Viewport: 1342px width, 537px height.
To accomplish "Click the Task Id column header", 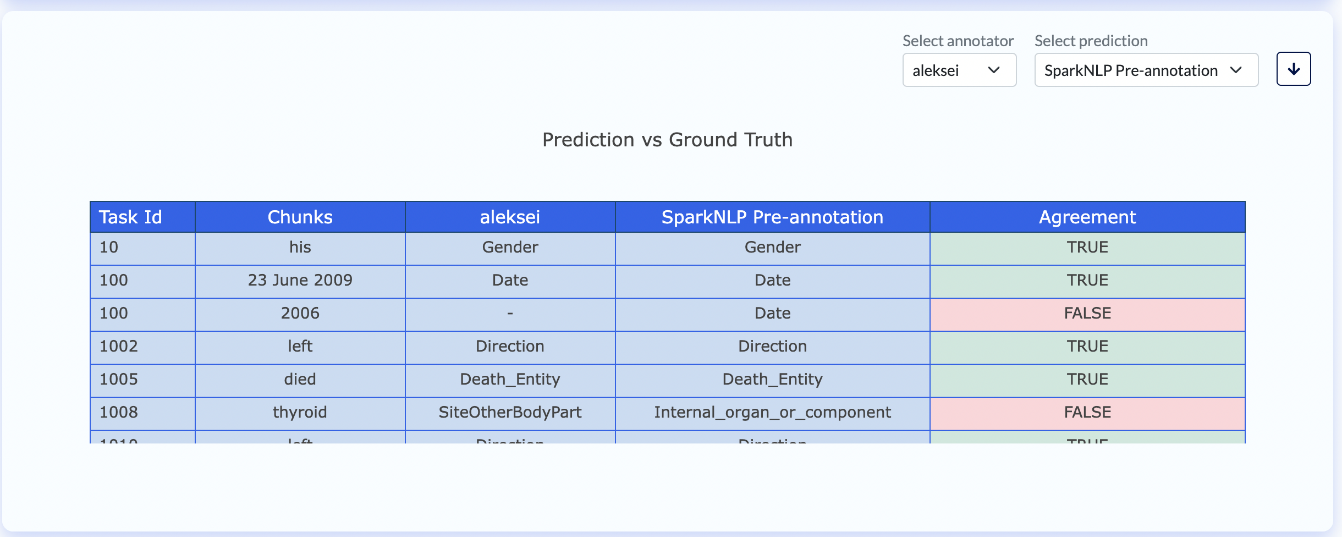I will click(x=143, y=217).
